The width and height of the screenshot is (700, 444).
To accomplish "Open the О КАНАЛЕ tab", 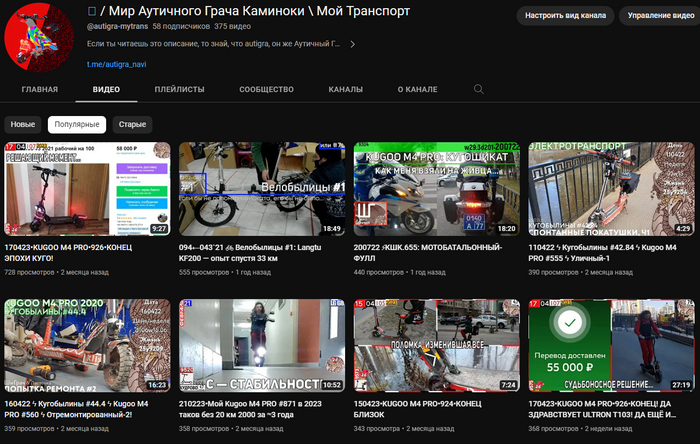I will 417,89.
